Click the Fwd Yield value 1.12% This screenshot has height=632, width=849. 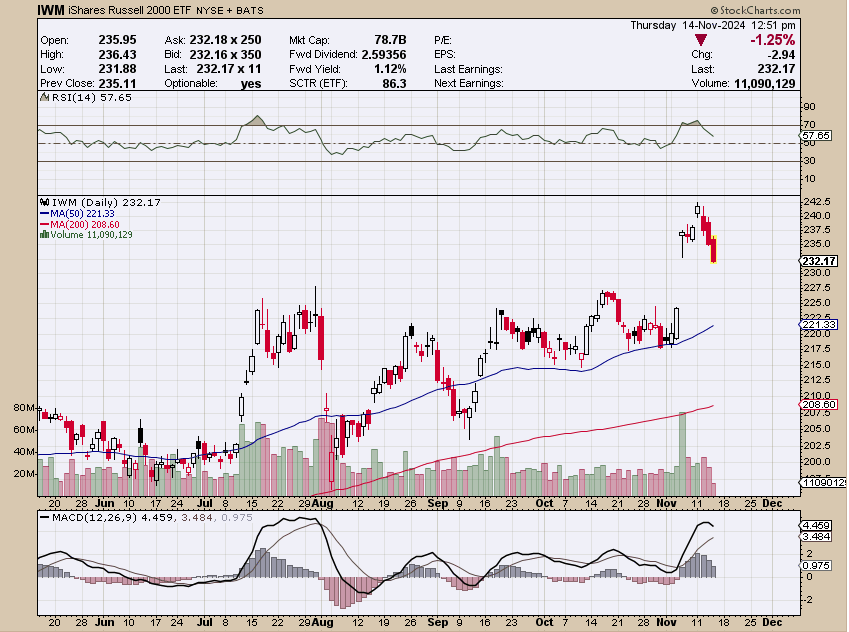click(390, 69)
